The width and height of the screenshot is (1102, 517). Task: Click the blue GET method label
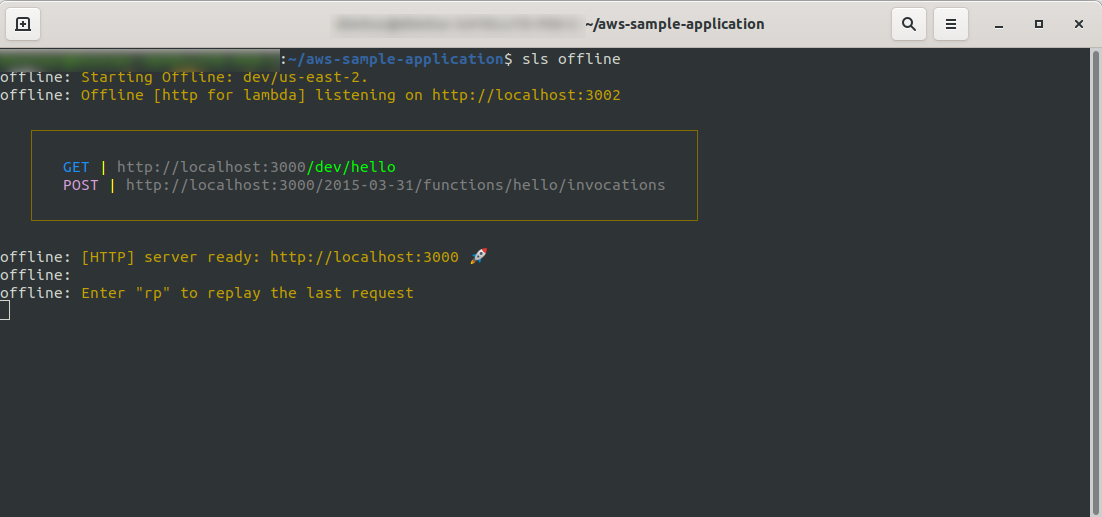click(76, 167)
